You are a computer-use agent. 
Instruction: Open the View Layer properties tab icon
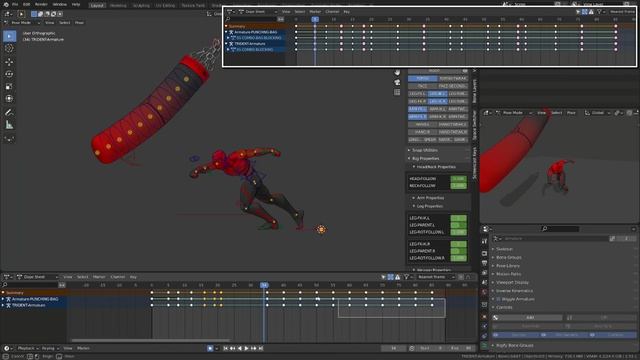(484, 273)
